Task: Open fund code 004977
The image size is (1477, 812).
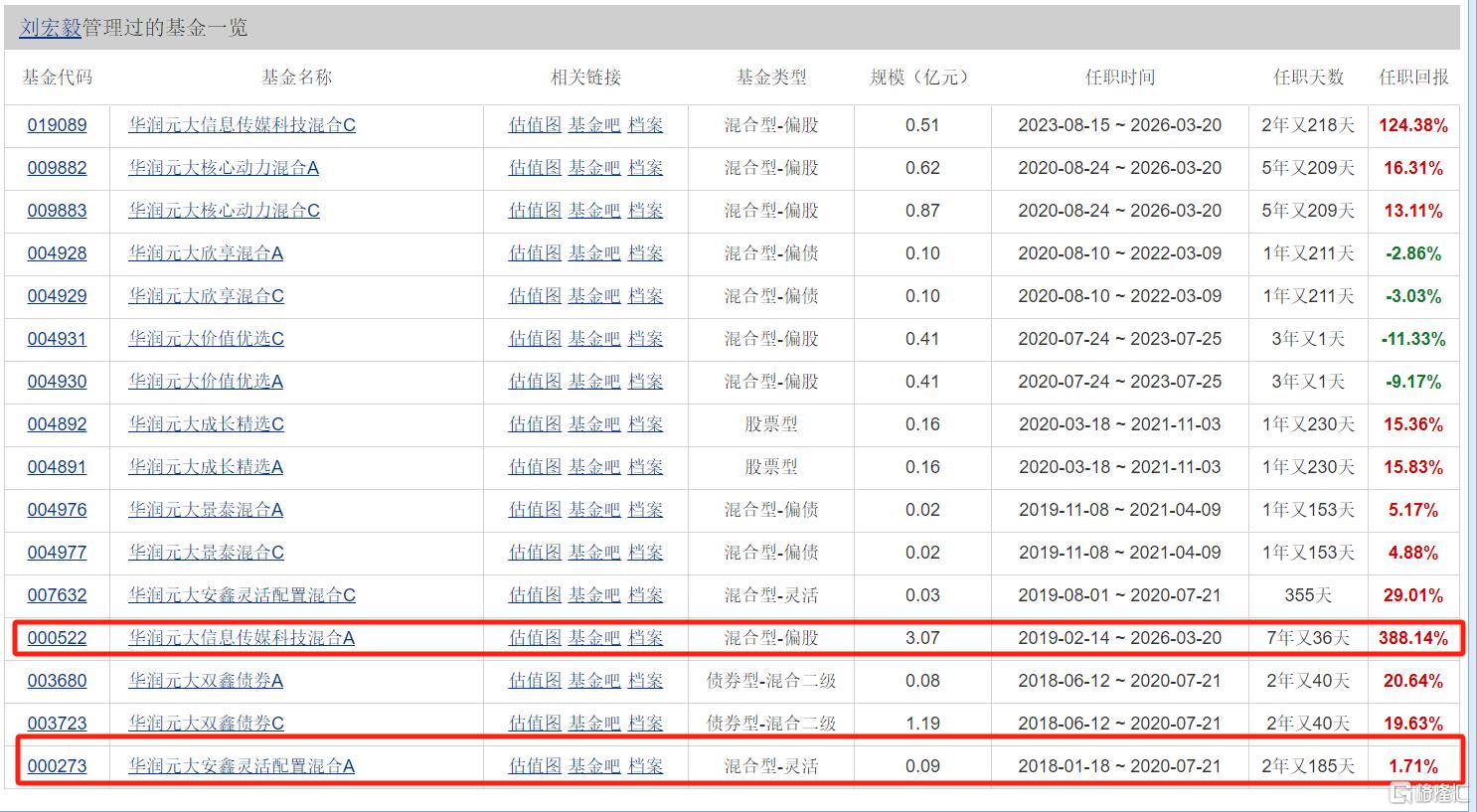Action: [x=57, y=553]
